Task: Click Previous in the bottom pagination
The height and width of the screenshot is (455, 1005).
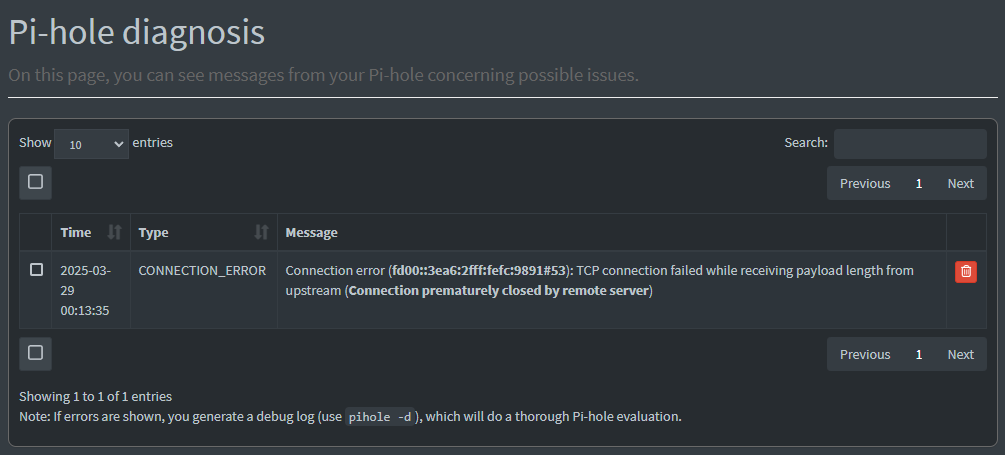Action: [x=864, y=354]
